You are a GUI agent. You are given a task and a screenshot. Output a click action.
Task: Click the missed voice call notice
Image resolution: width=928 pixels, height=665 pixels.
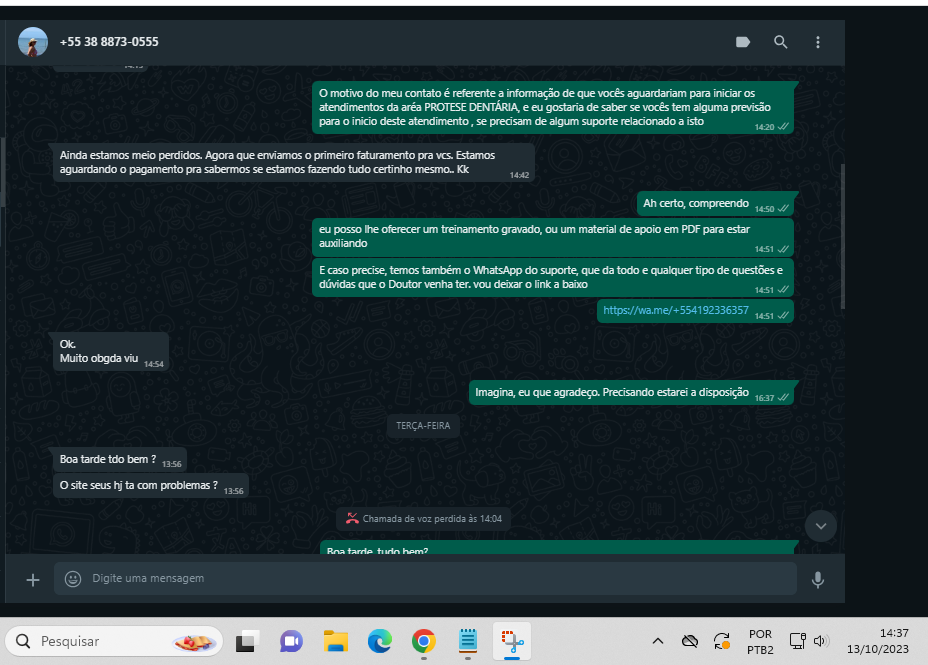pos(424,519)
